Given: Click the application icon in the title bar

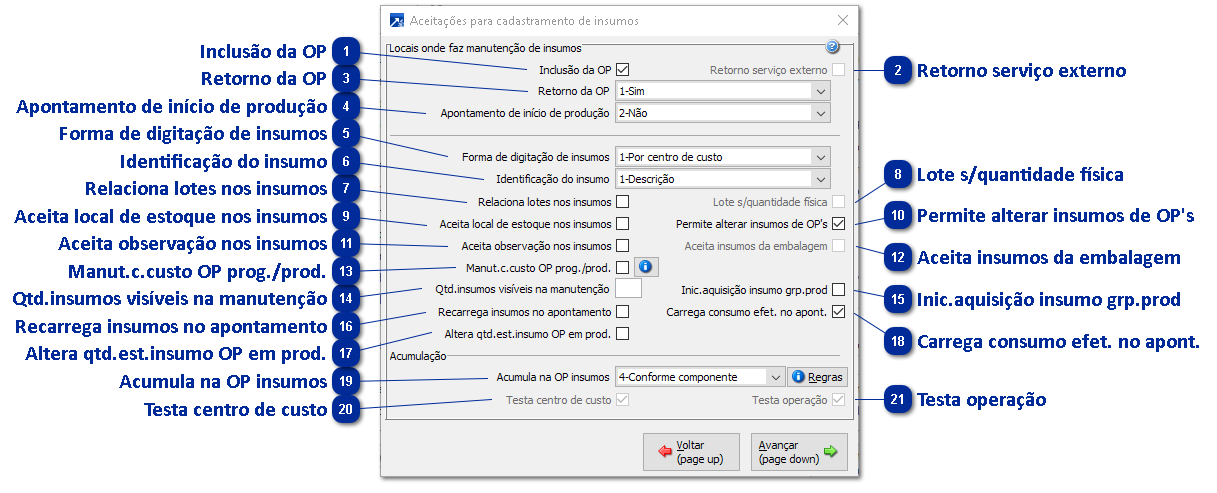Looking at the screenshot, I should pyautogui.click(x=397, y=20).
